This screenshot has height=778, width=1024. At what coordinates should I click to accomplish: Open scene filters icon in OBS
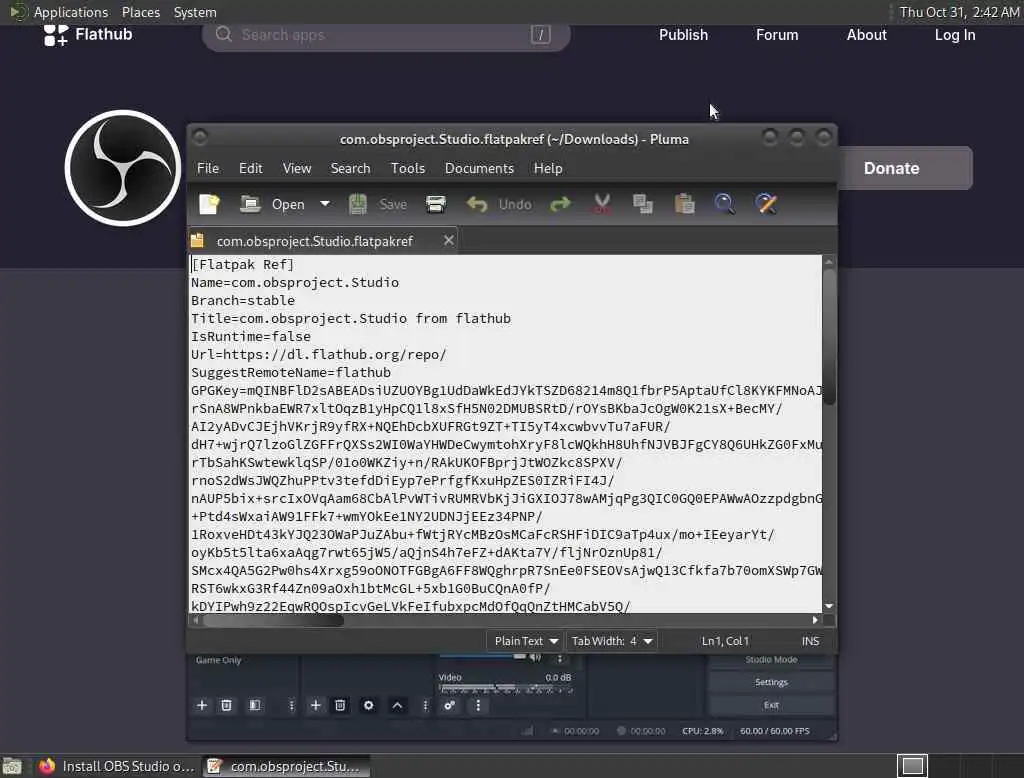(255, 705)
